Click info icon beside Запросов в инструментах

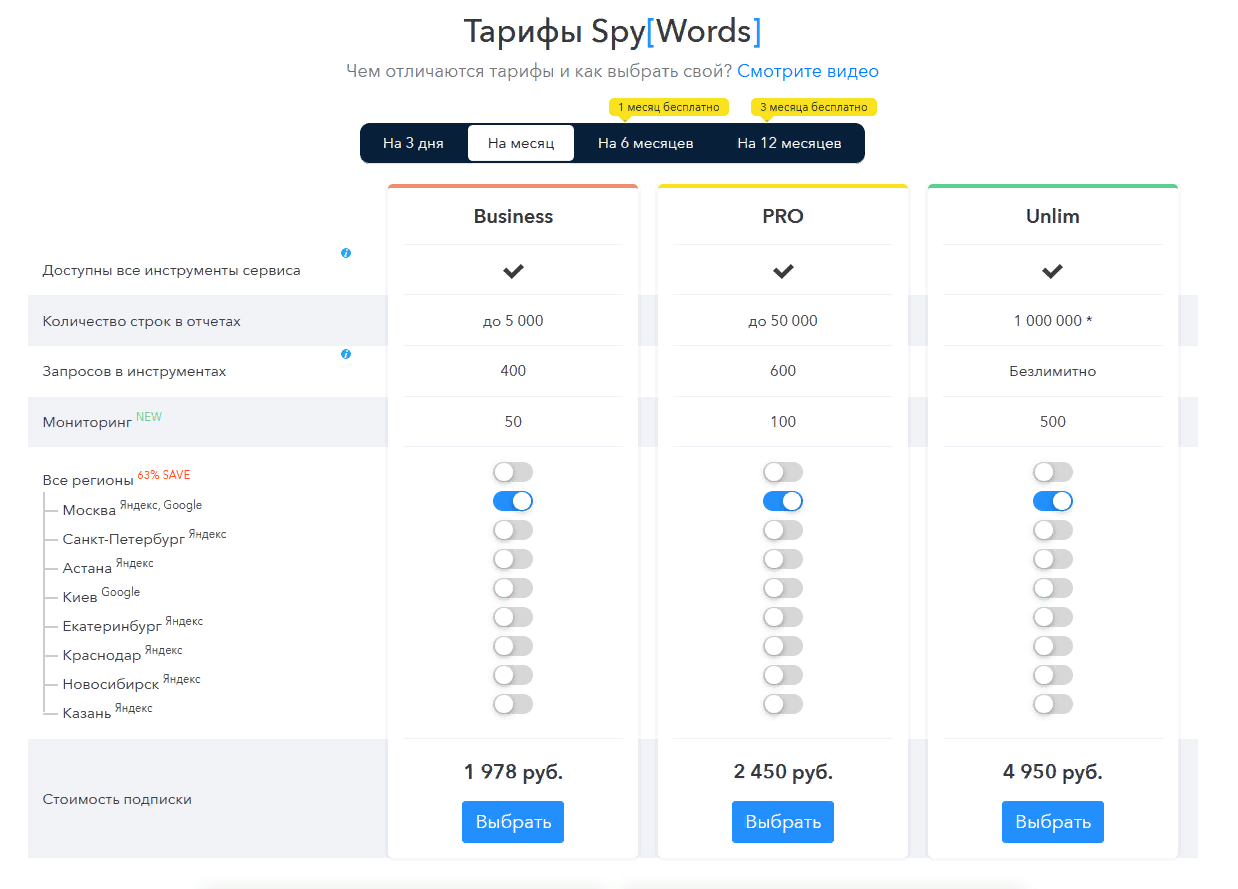pos(346,354)
